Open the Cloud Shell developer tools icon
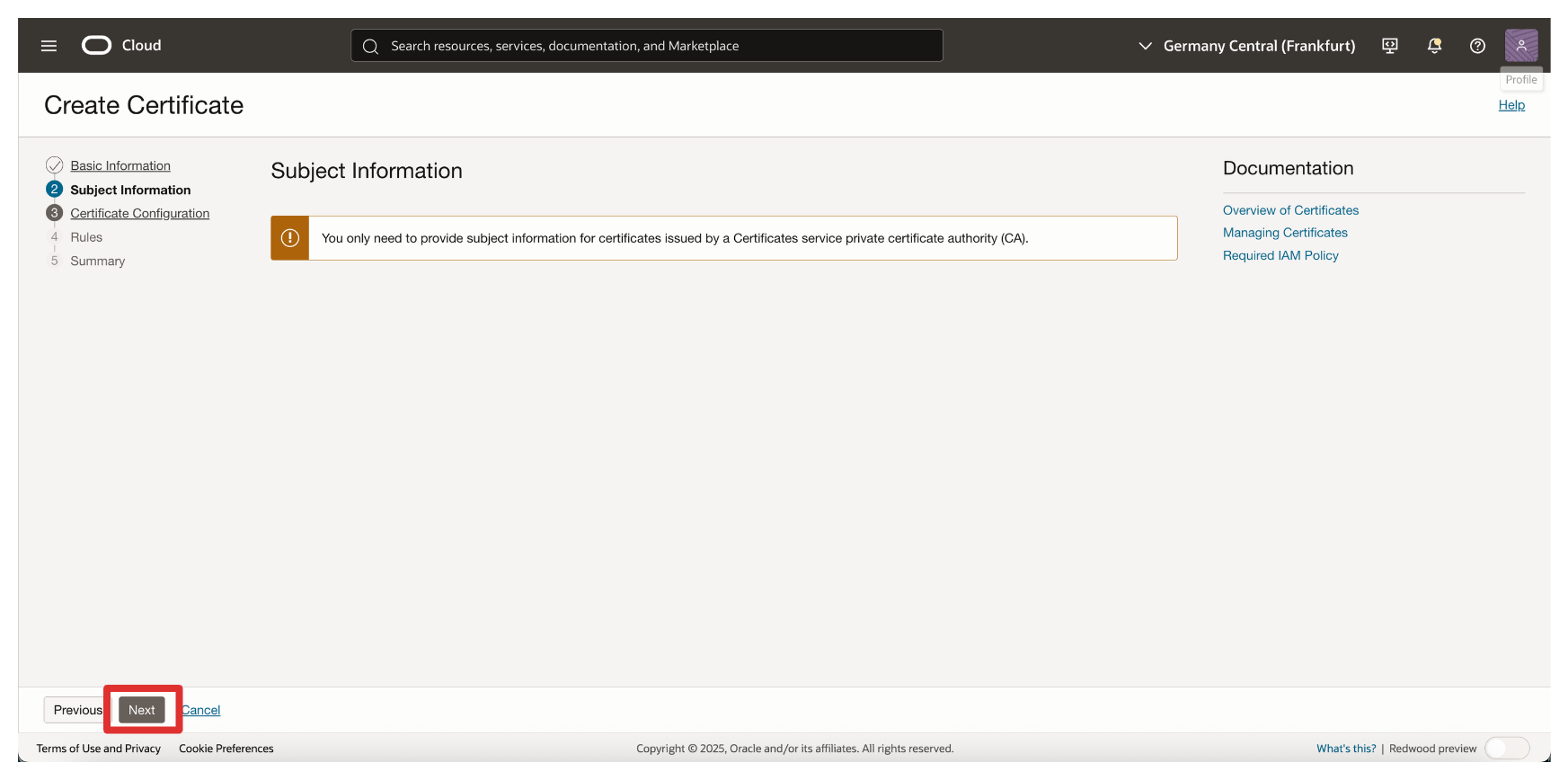The height and width of the screenshot is (780, 1568). point(1389,46)
